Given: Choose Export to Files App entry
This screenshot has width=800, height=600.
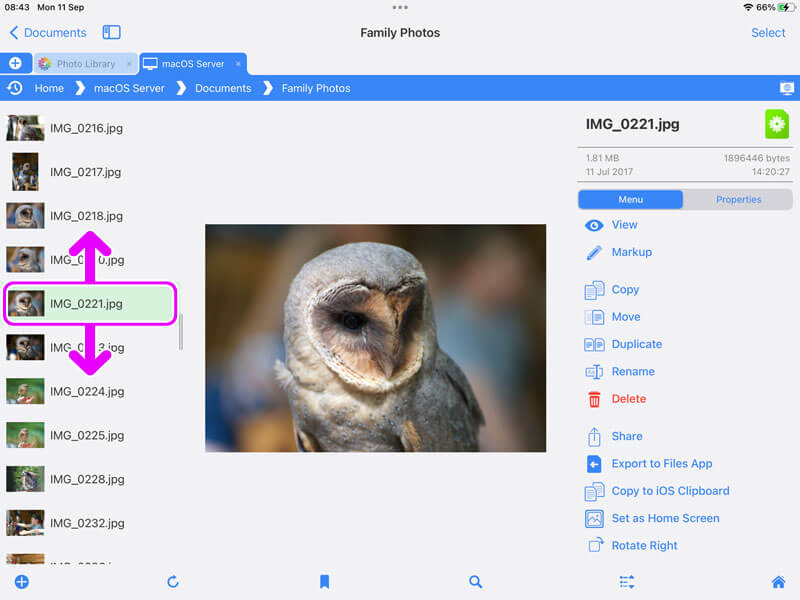Looking at the screenshot, I should 662,464.
